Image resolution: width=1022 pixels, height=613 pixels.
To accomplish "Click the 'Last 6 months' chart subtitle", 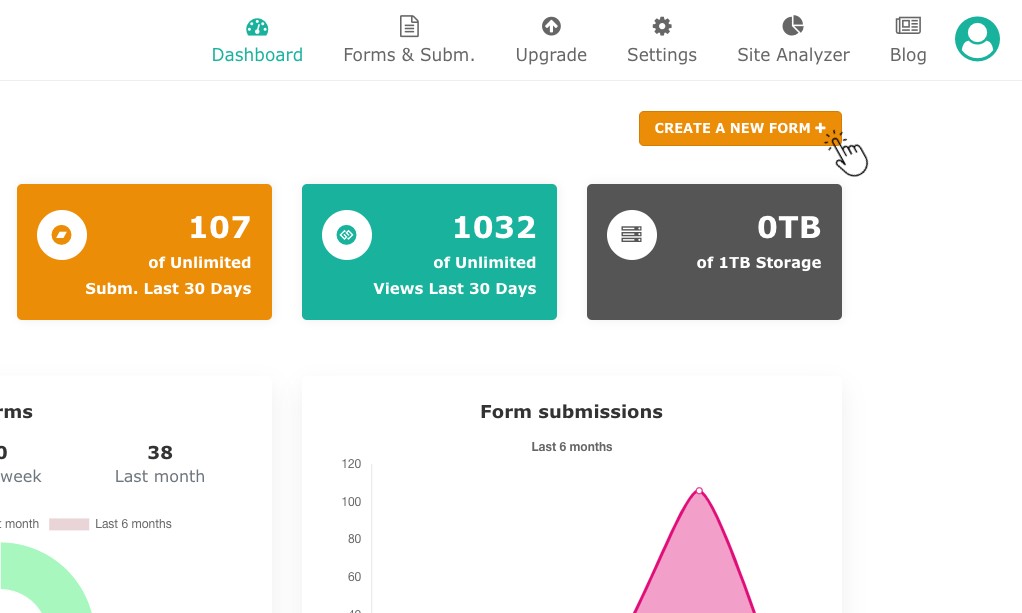I will [572, 447].
